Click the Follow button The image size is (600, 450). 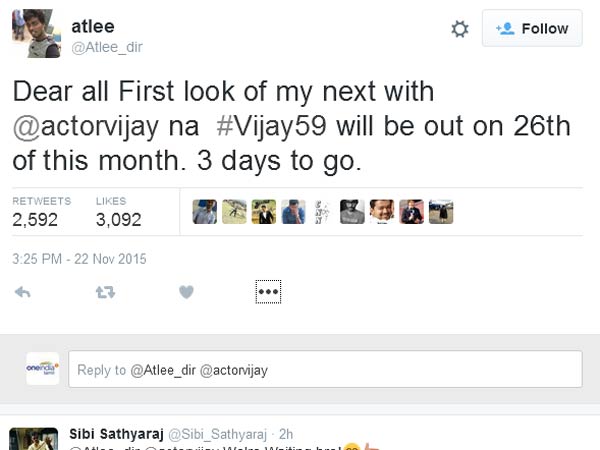532,29
